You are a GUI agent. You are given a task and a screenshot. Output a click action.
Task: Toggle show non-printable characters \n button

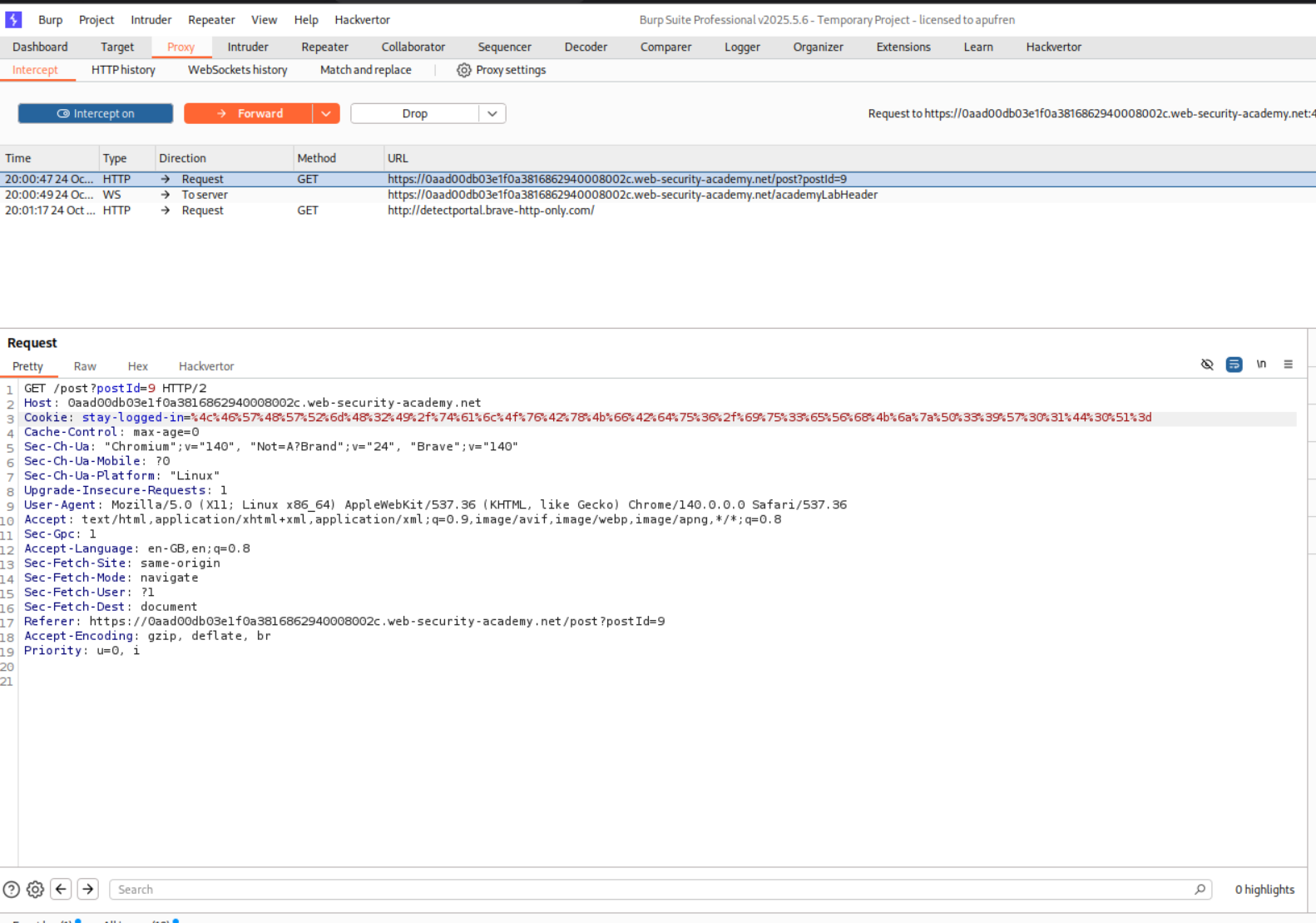click(1261, 365)
